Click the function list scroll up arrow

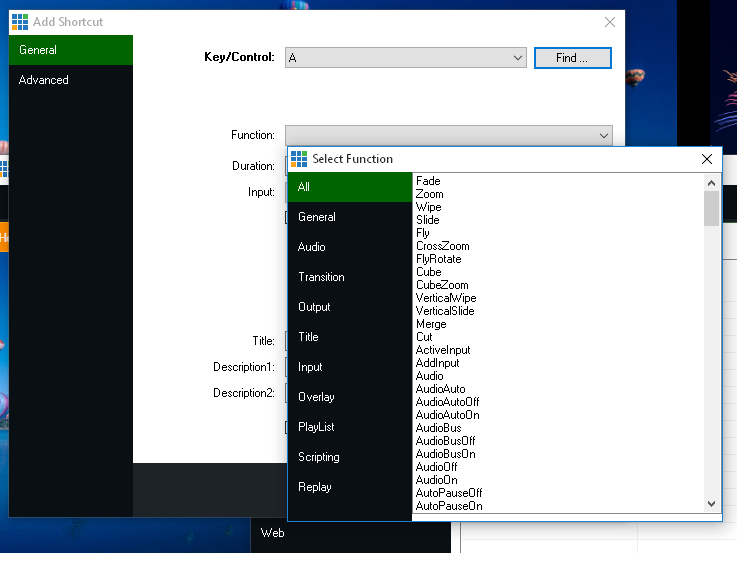pos(711,183)
